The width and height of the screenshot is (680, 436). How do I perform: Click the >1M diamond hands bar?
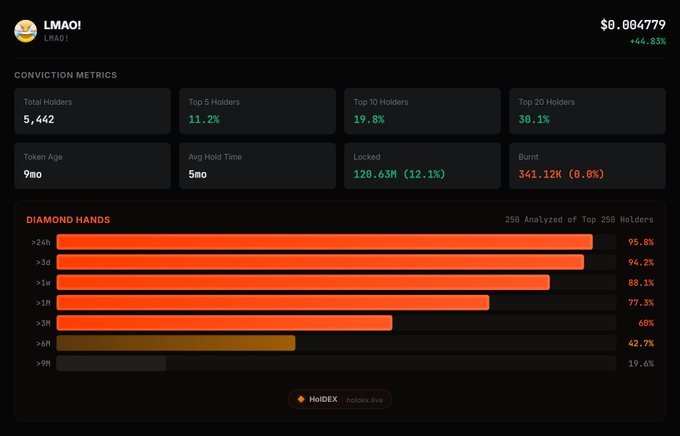tap(273, 302)
